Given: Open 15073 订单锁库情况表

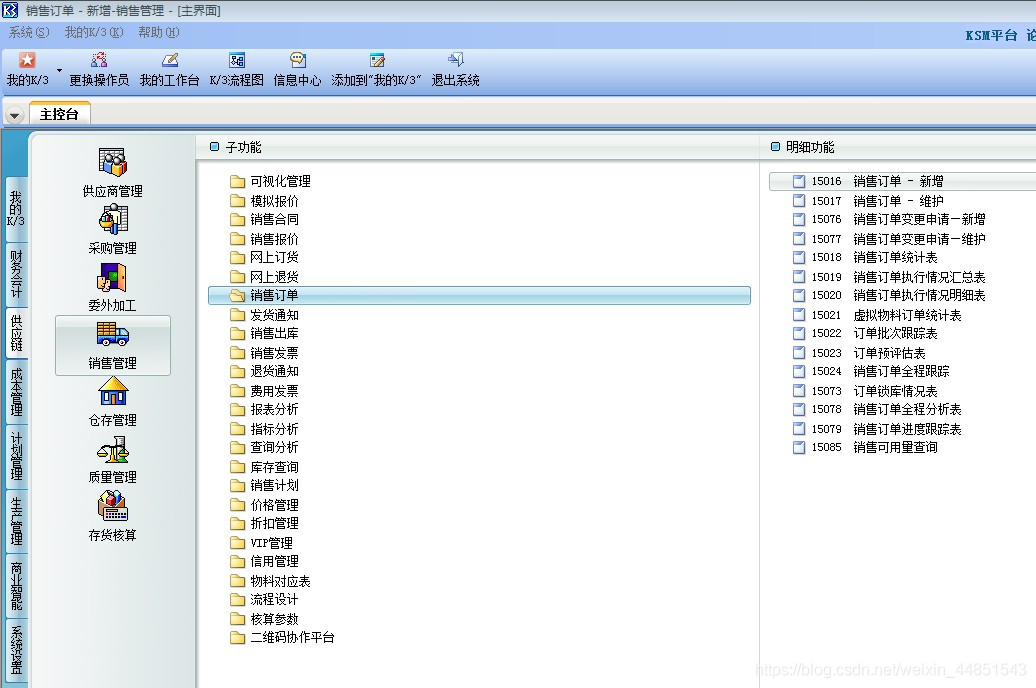Looking at the screenshot, I should (866, 391).
